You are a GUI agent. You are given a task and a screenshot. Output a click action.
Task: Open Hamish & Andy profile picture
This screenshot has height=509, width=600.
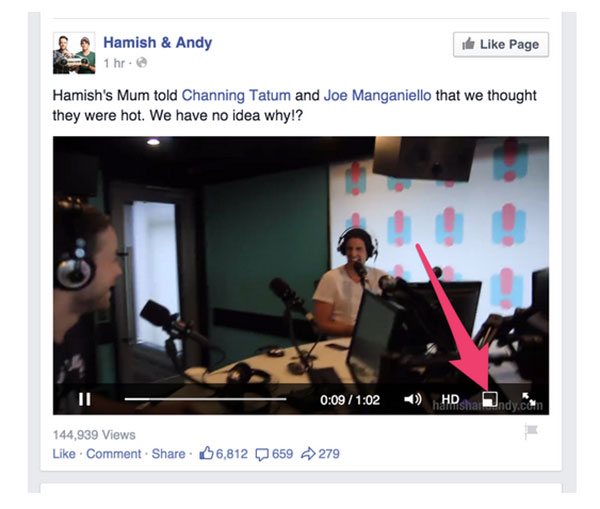tap(74, 53)
